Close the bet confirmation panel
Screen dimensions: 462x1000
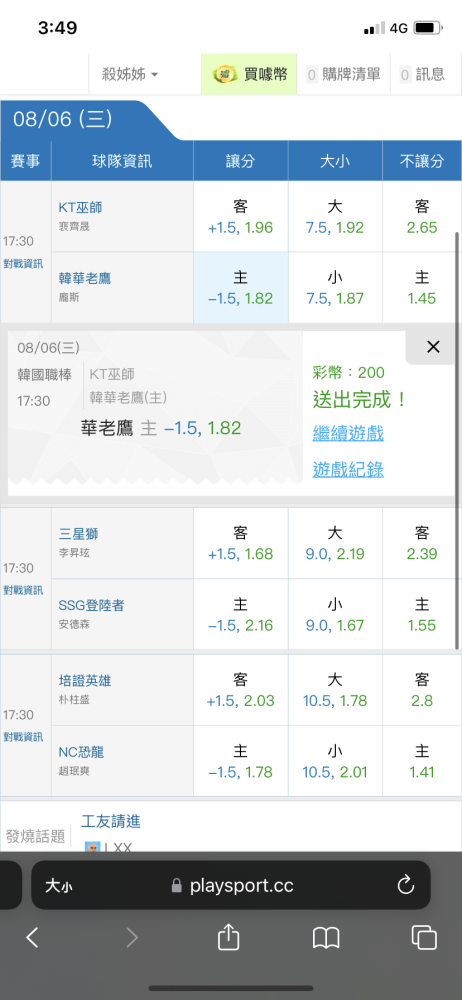coord(433,347)
